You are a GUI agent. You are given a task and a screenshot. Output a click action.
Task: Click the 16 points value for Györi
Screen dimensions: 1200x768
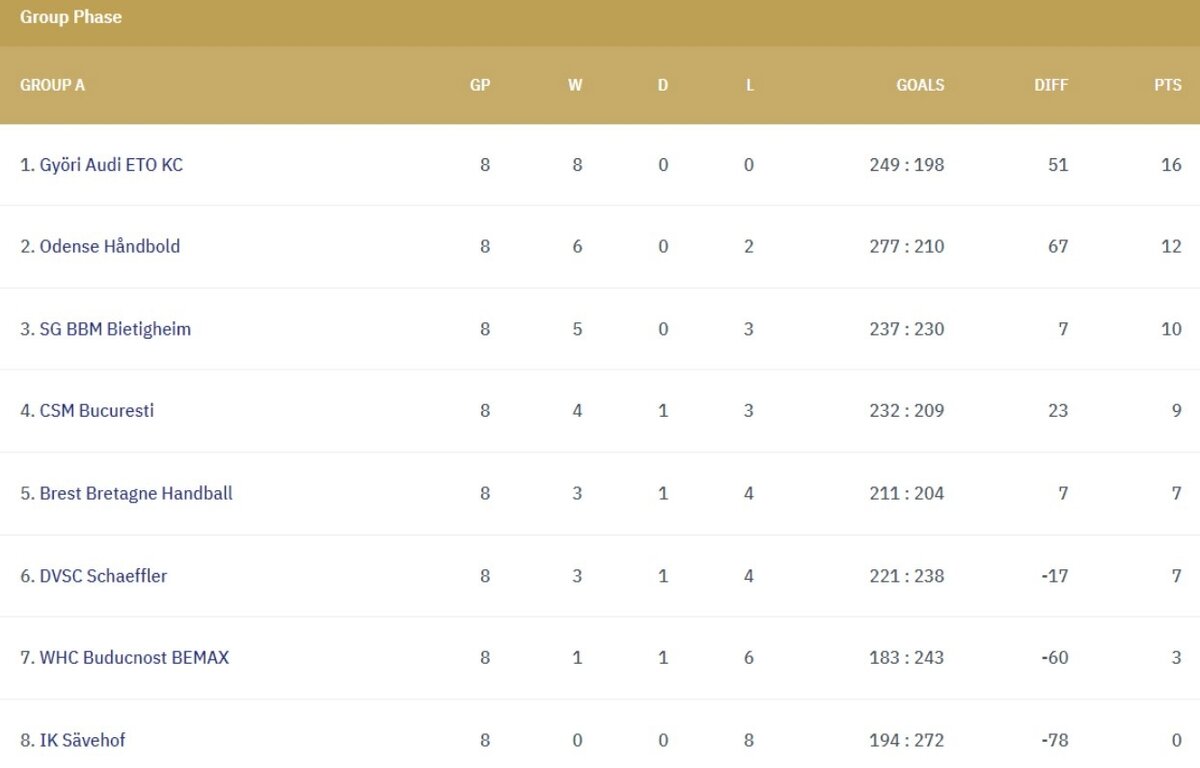tap(1171, 165)
